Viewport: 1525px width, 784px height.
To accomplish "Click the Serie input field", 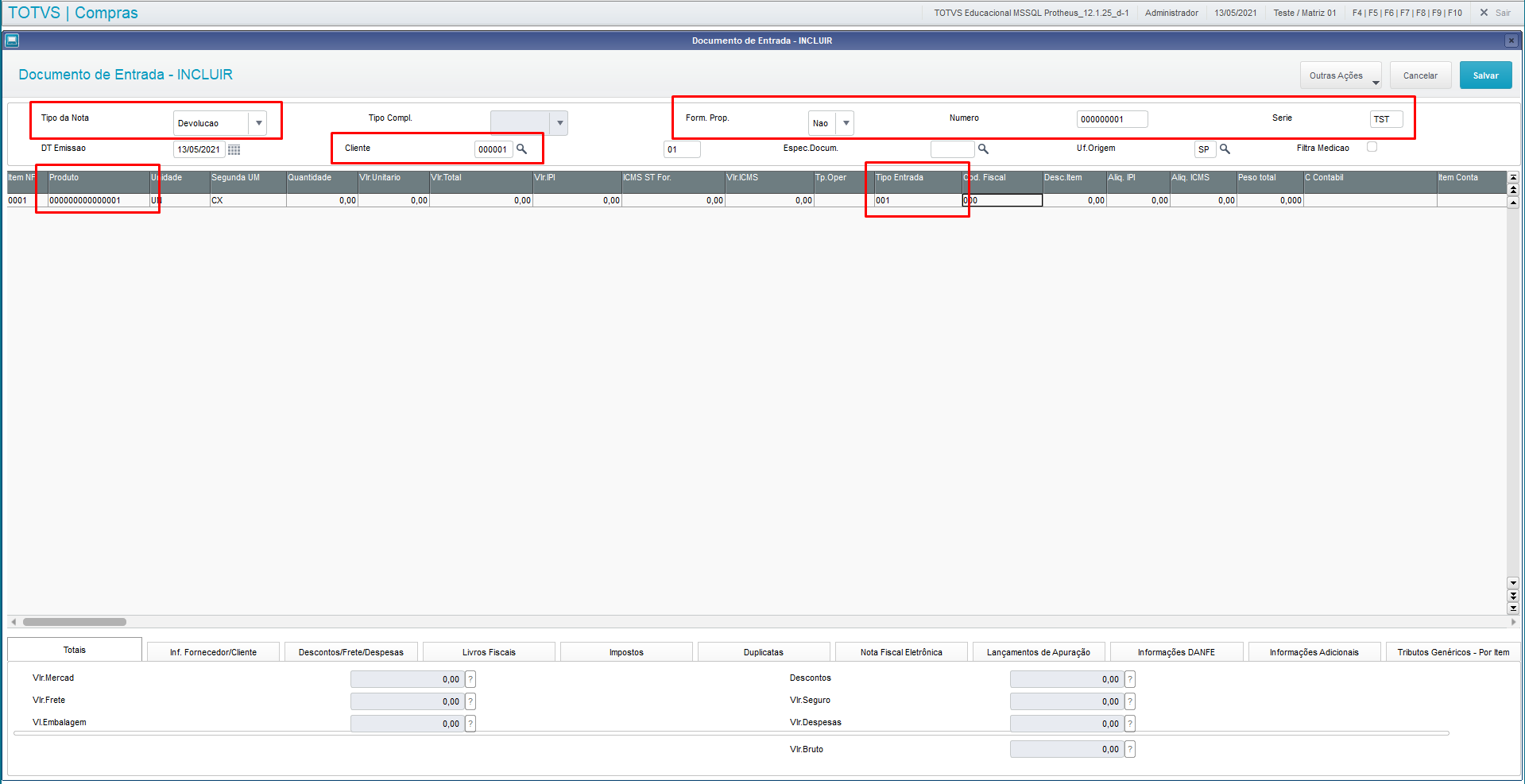I will (x=1386, y=119).
